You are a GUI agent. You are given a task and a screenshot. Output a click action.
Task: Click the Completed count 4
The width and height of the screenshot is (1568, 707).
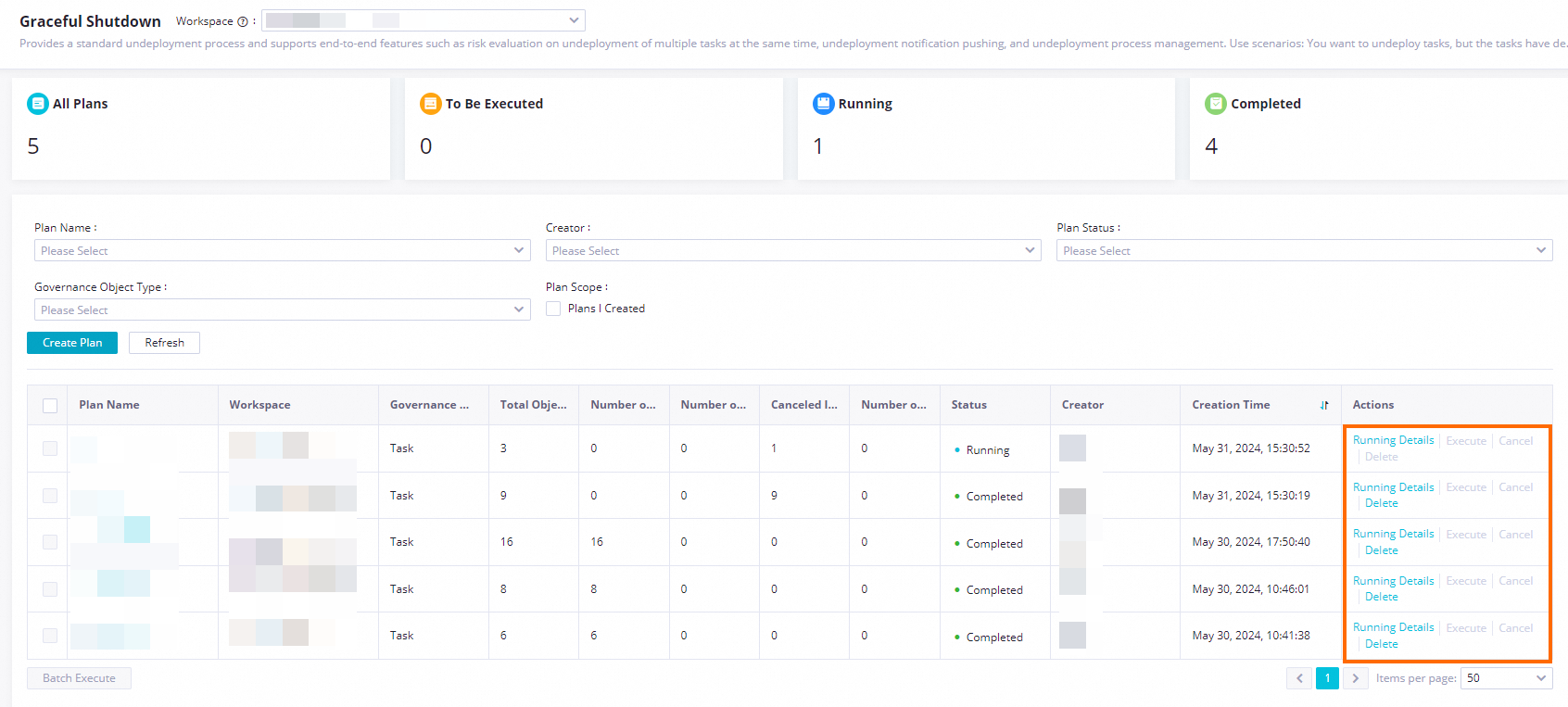click(x=1211, y=146)
